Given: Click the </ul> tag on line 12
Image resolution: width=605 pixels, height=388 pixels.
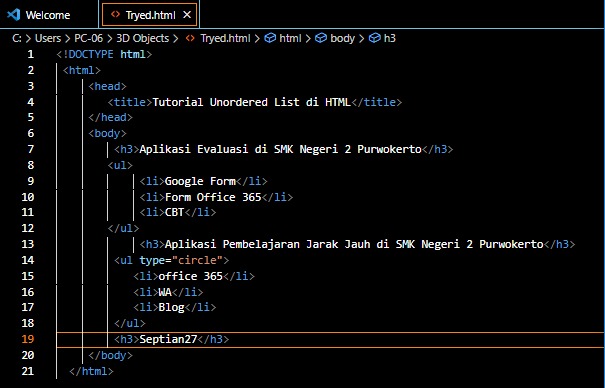Looking at the screenshot, I should pos(123,228).
